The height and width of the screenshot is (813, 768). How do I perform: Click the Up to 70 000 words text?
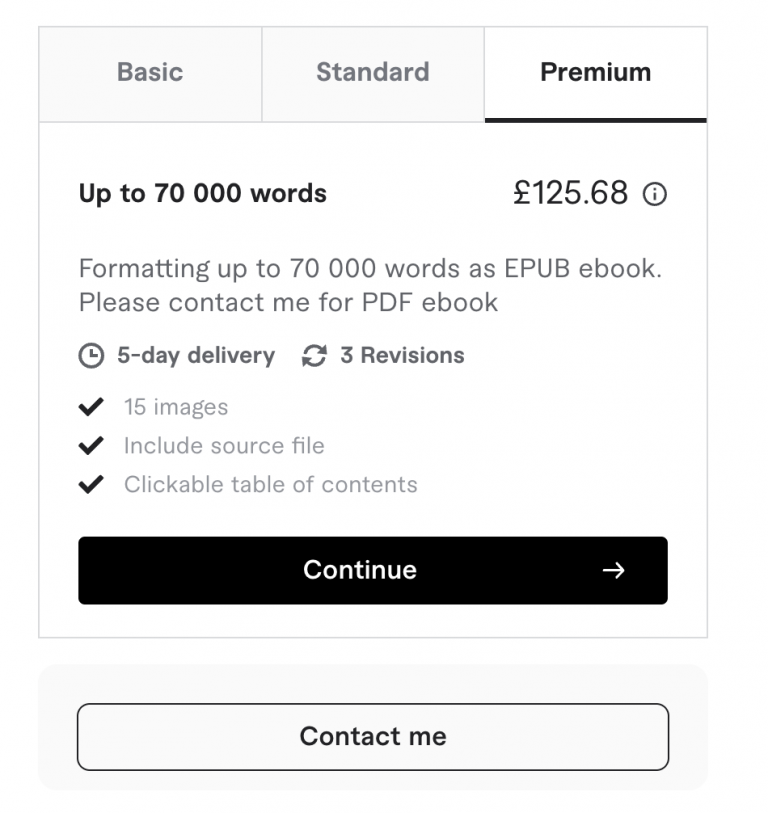[x=202, y=193]
